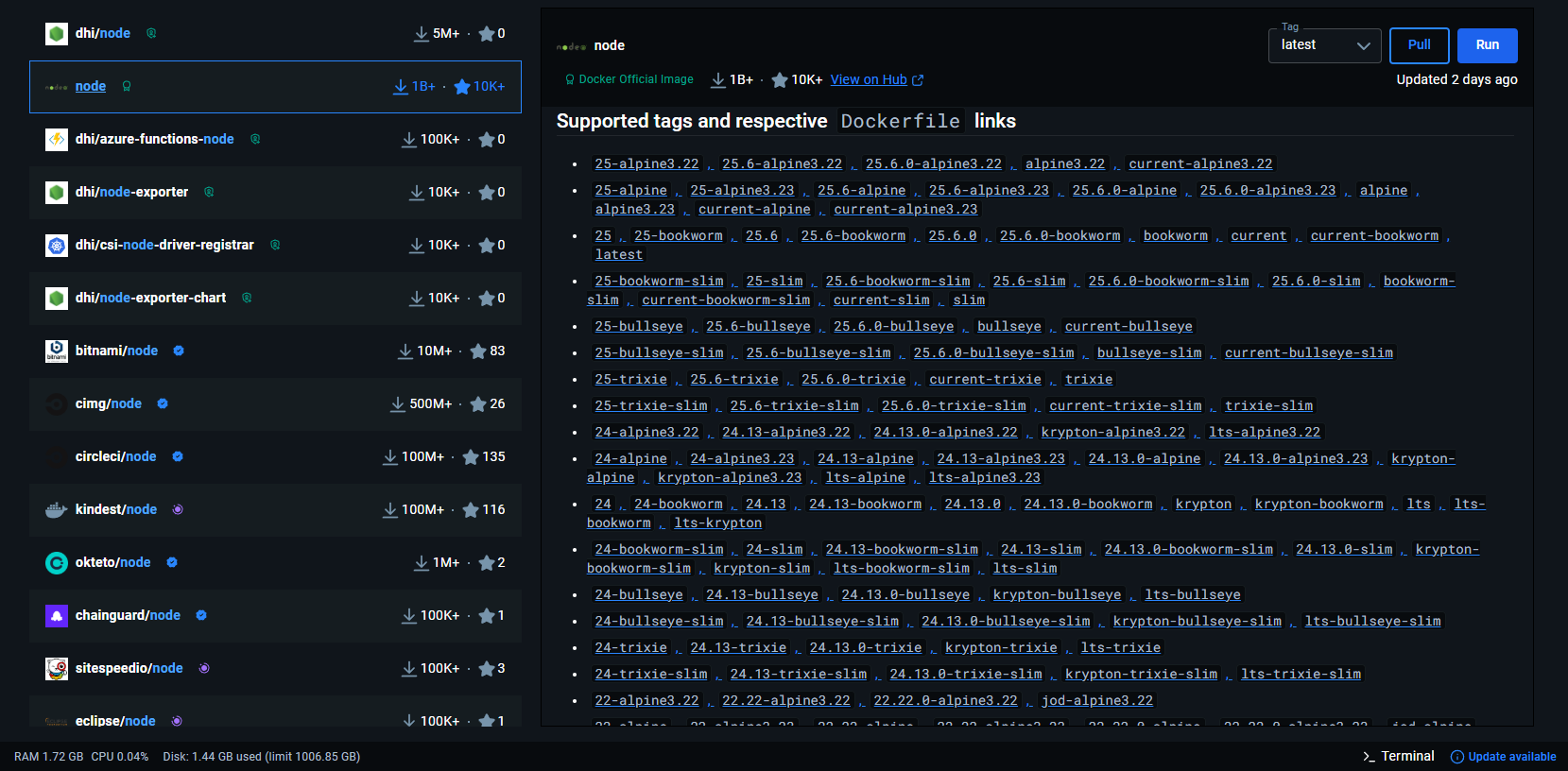Pull the node image
This screenshot has width=1568, height=771.
pyautogui.click(x=1420, y=45)
